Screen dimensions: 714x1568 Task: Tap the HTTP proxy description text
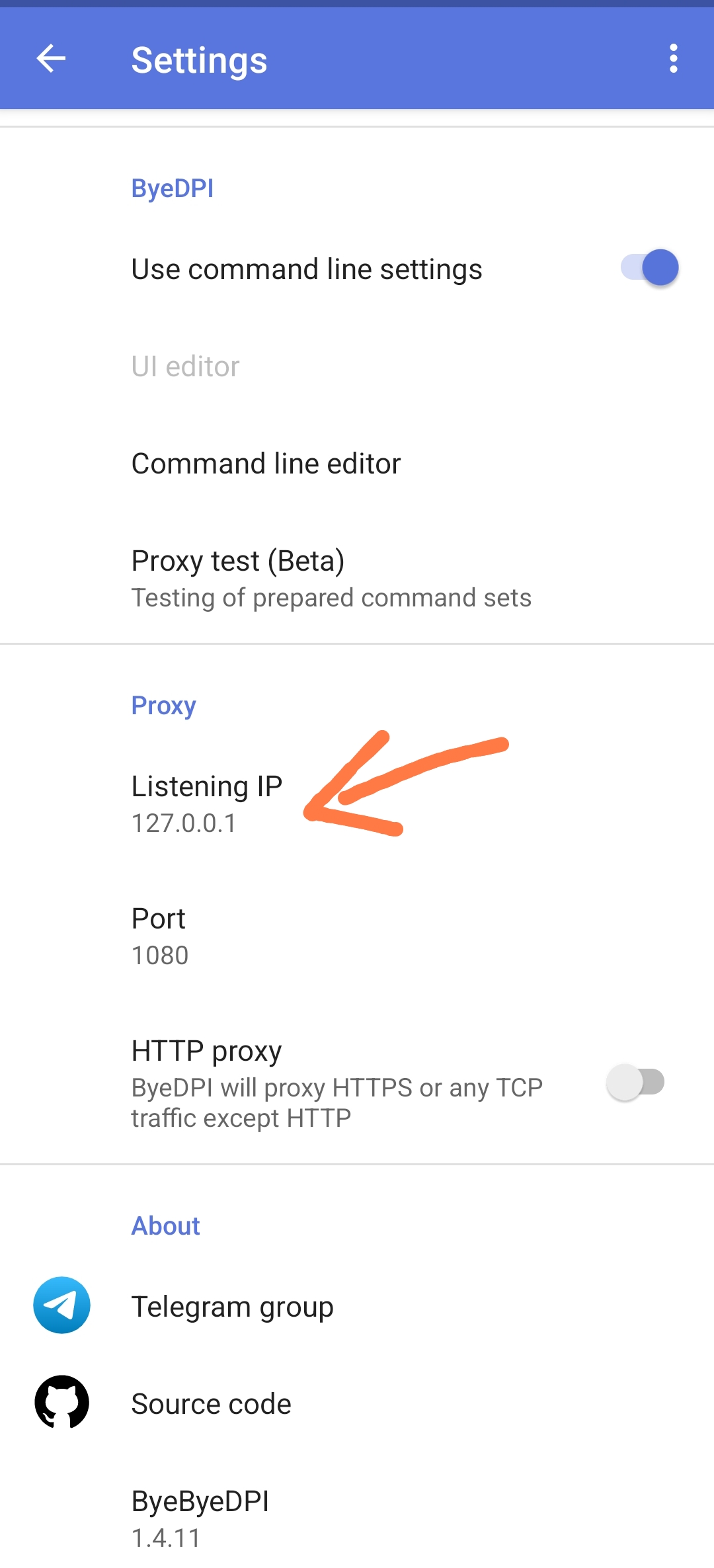[x=336, y=1102]
